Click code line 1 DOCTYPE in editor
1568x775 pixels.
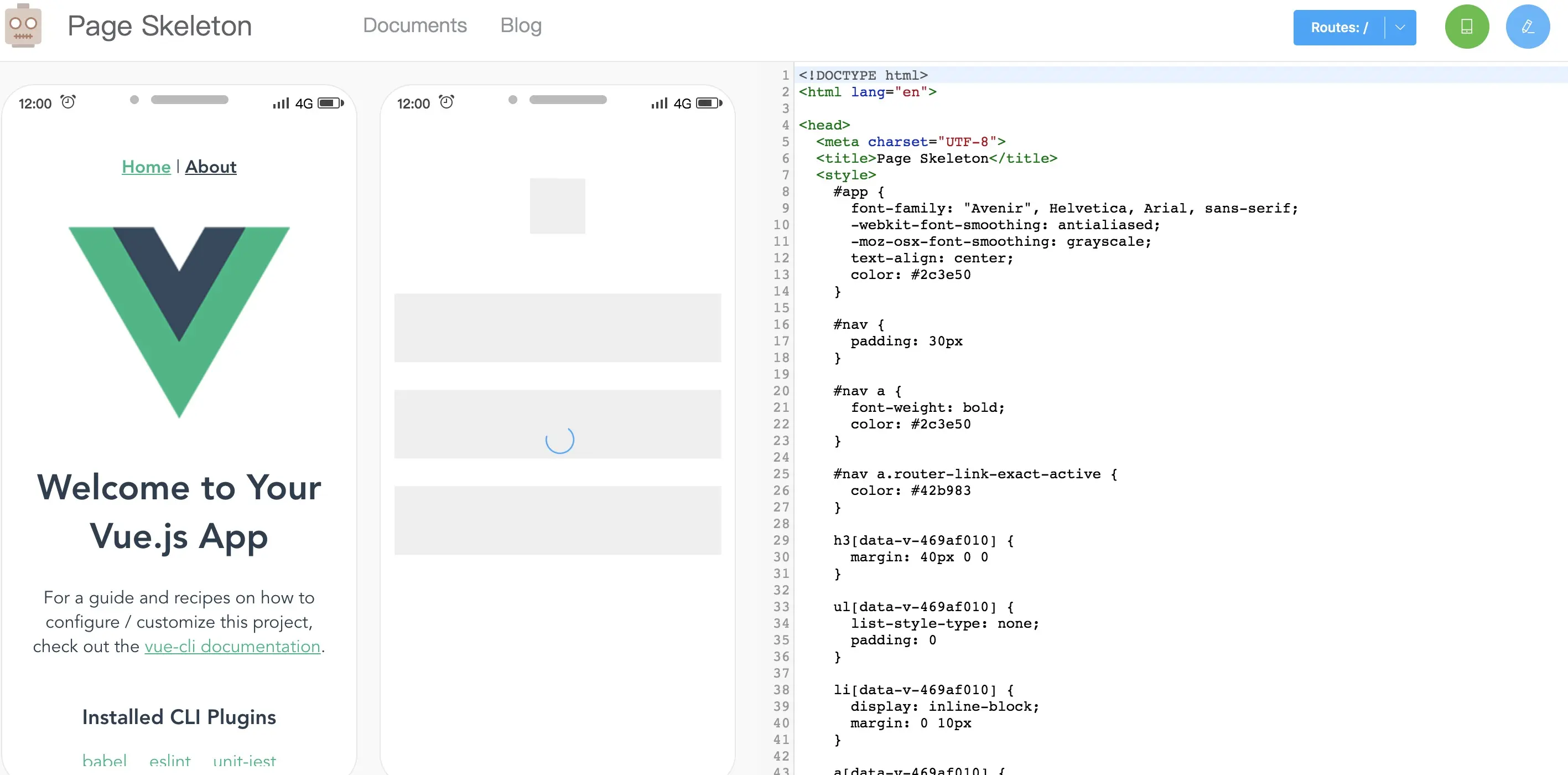[x=863, y=75]
